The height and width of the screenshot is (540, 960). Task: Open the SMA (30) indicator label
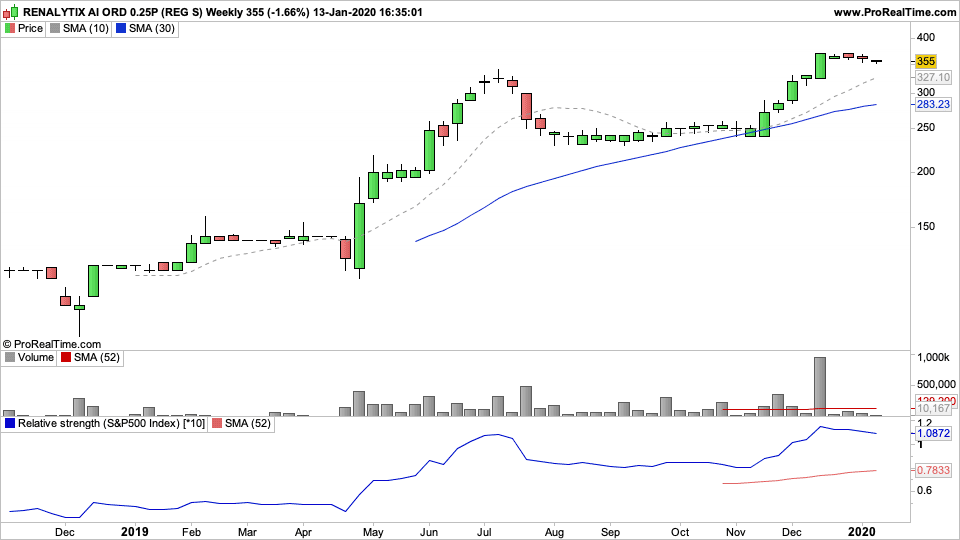(152, 28)
